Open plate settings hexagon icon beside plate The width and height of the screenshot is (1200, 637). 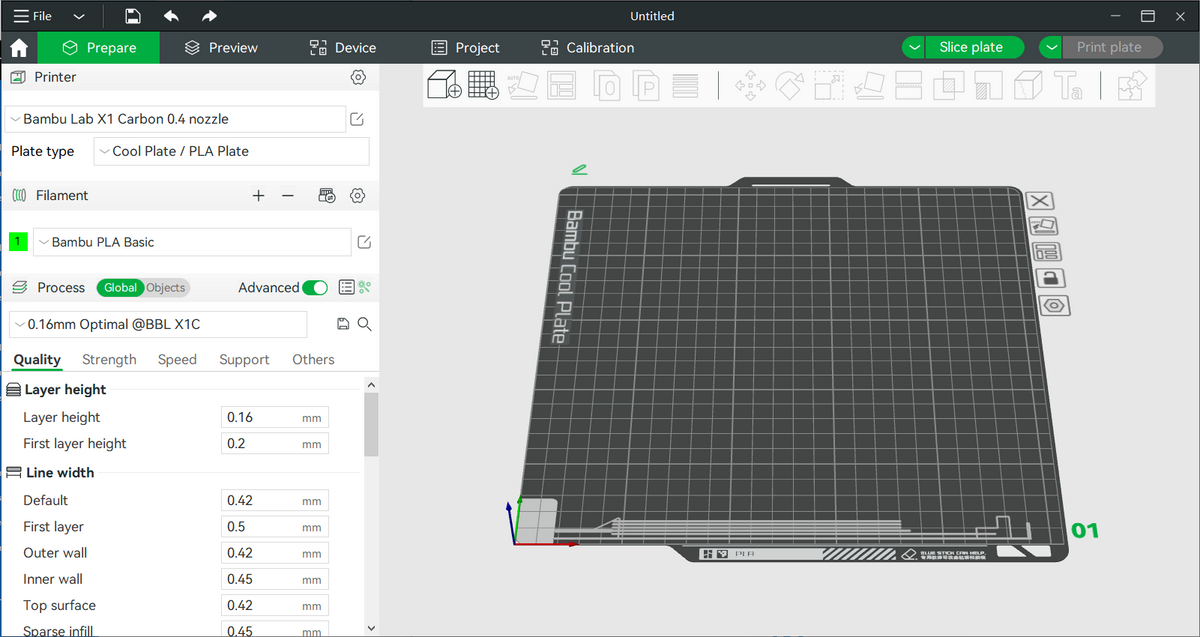[1053, 305]
